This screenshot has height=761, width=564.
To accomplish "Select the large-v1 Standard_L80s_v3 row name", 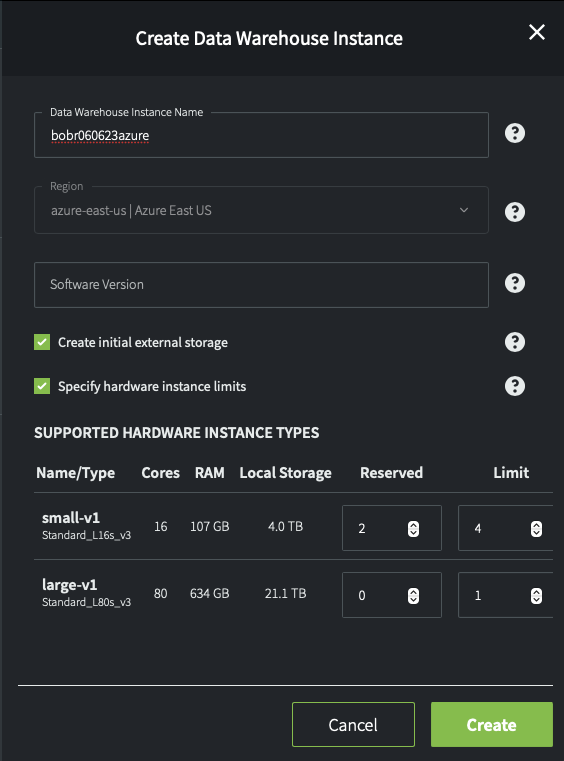I will (x=86, y=593).
